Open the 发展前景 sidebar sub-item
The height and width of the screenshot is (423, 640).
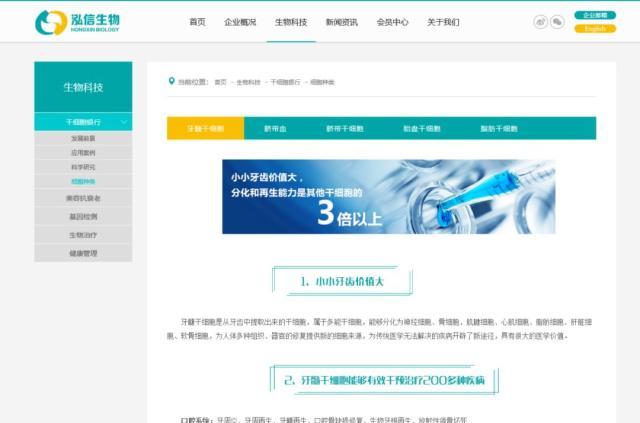pyautogui.click(x=83, y=138)
